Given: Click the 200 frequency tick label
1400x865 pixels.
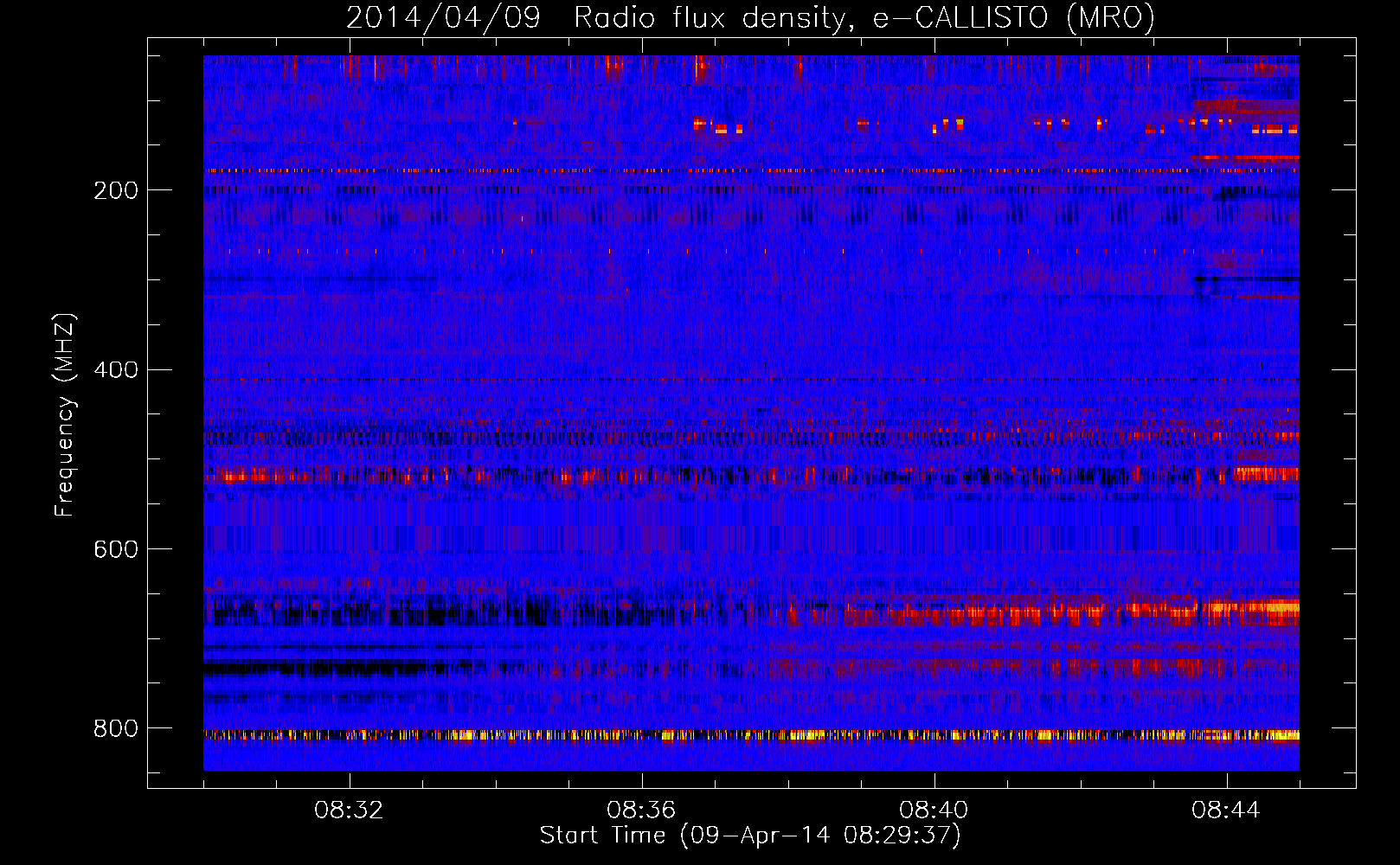Looking at the screenshot, I should tap(116, 190).
